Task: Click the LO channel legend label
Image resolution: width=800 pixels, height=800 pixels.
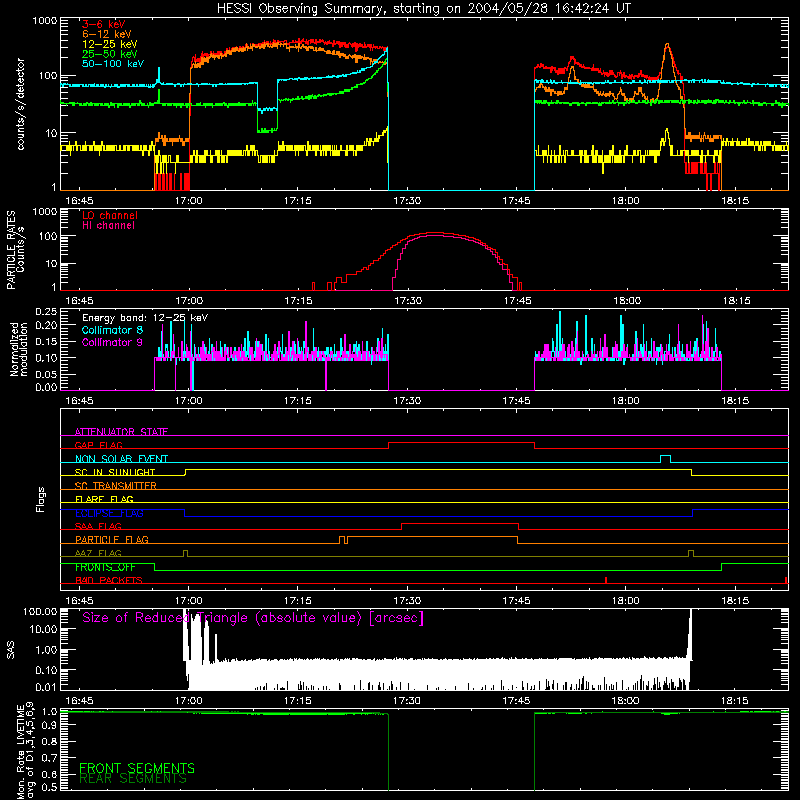Action: click(110, 215)
